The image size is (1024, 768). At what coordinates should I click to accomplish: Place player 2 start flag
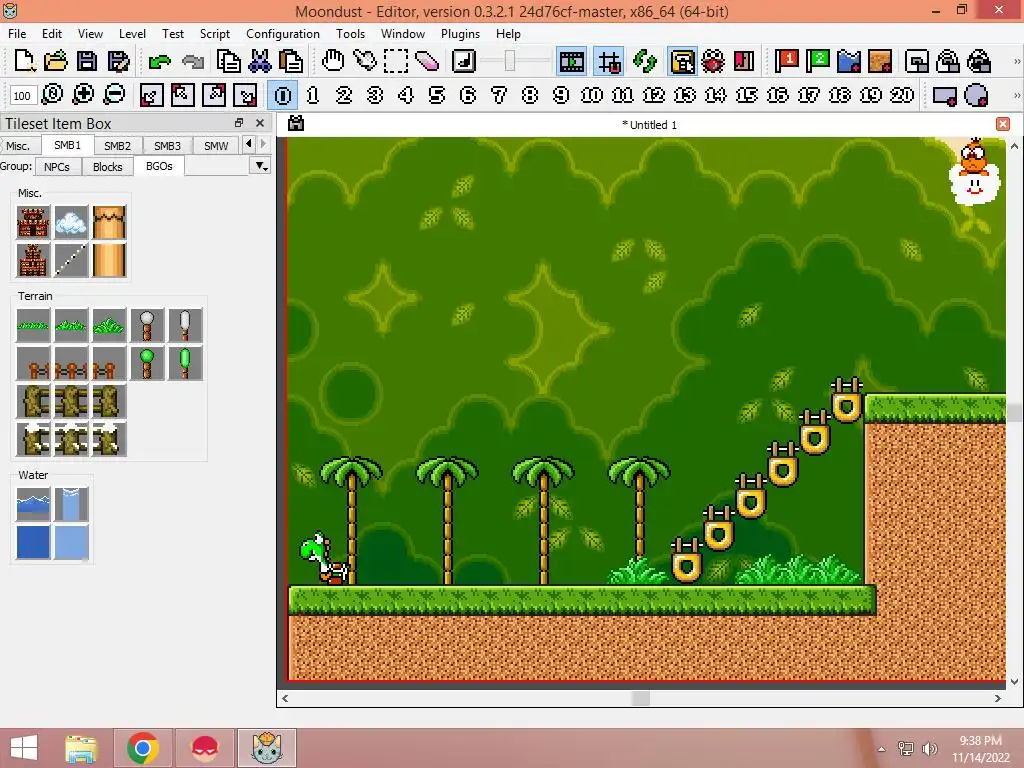(x=818, y=61)
